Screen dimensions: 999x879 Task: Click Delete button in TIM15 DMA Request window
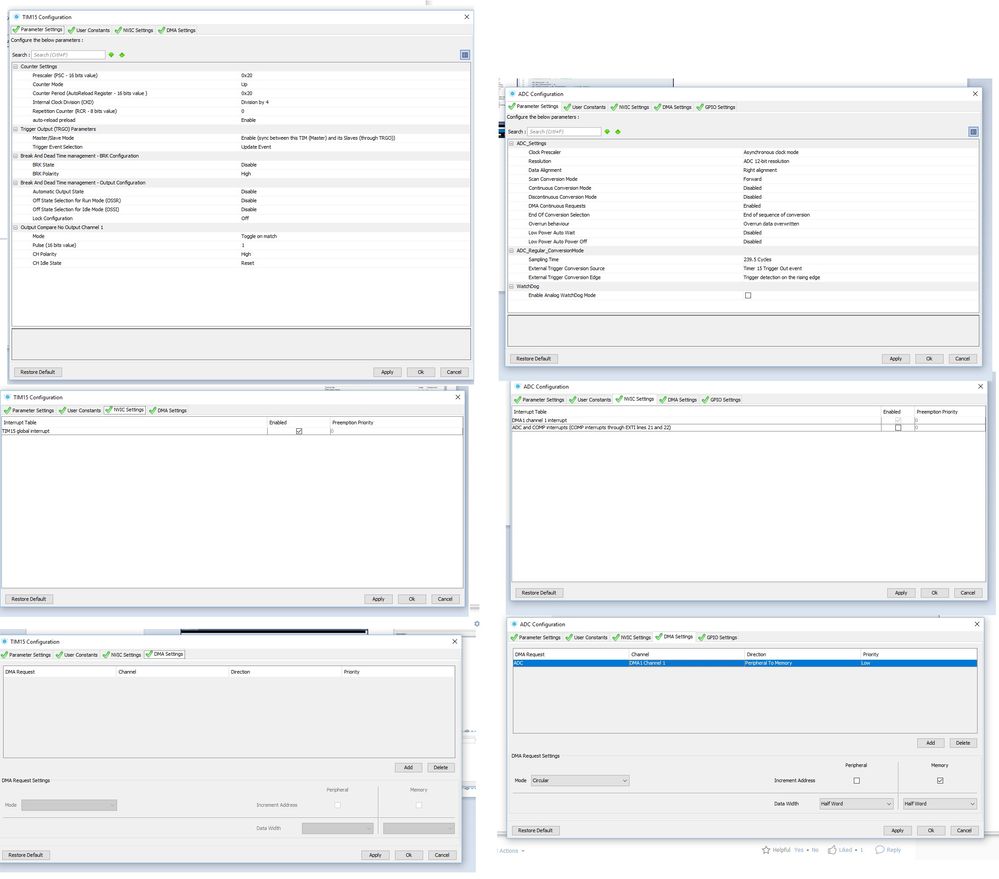pos(441,768)
